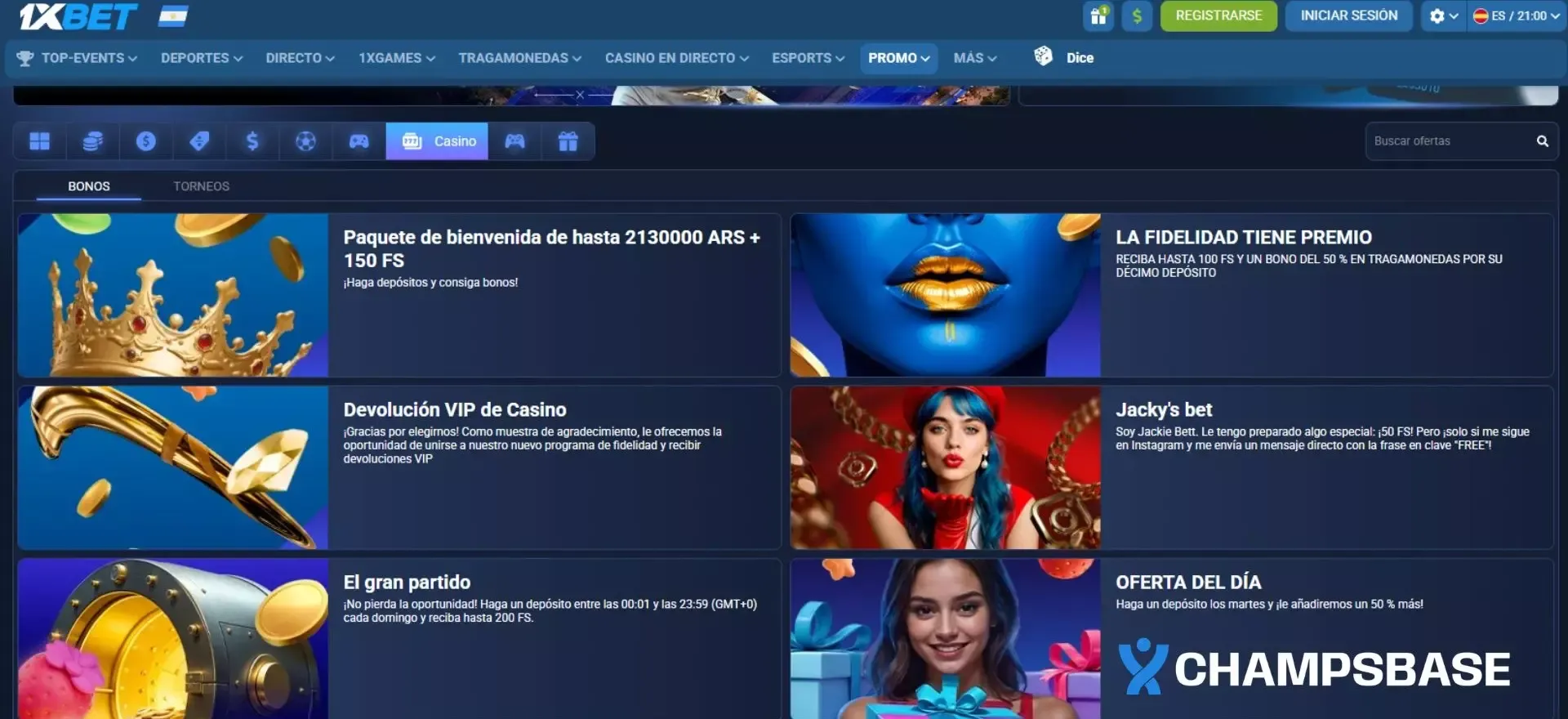Open the Jacky's bet woman image

click(946, 467)
